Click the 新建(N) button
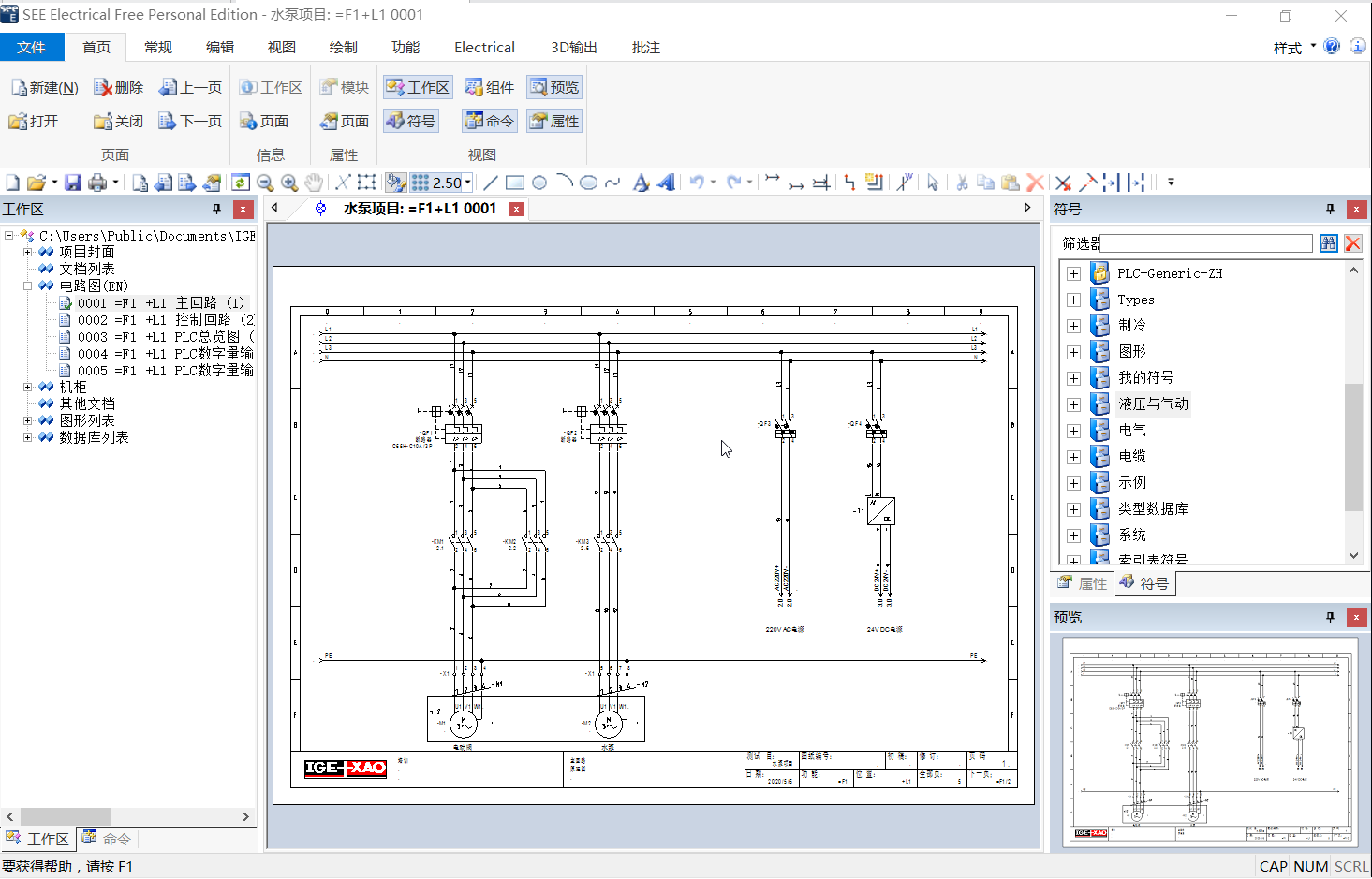The width and height of the screenshot is (1372, 879). 44,87
